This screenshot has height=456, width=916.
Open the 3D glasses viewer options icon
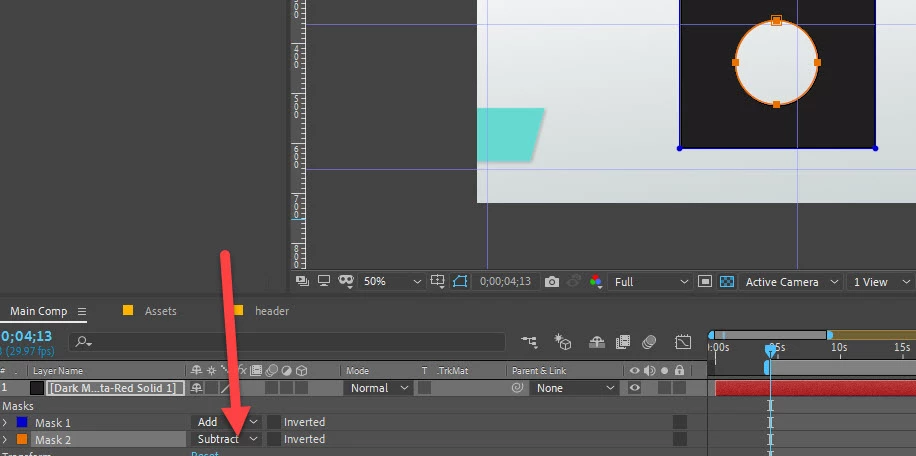point(346,281)
